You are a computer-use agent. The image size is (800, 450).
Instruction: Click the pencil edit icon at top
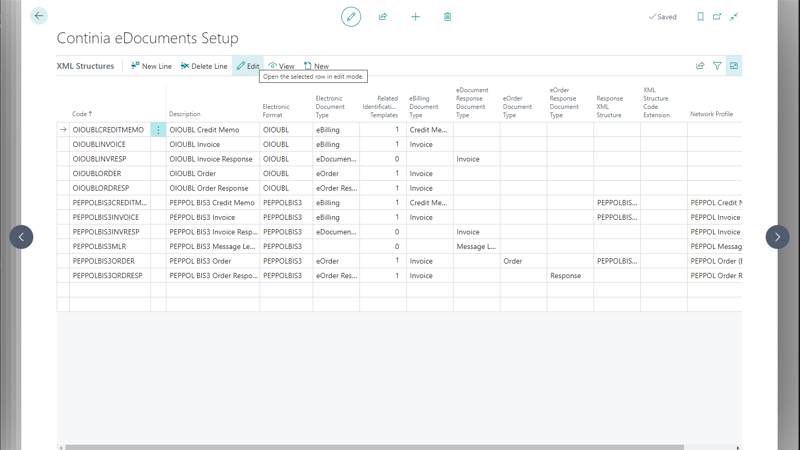click(351, 16)
